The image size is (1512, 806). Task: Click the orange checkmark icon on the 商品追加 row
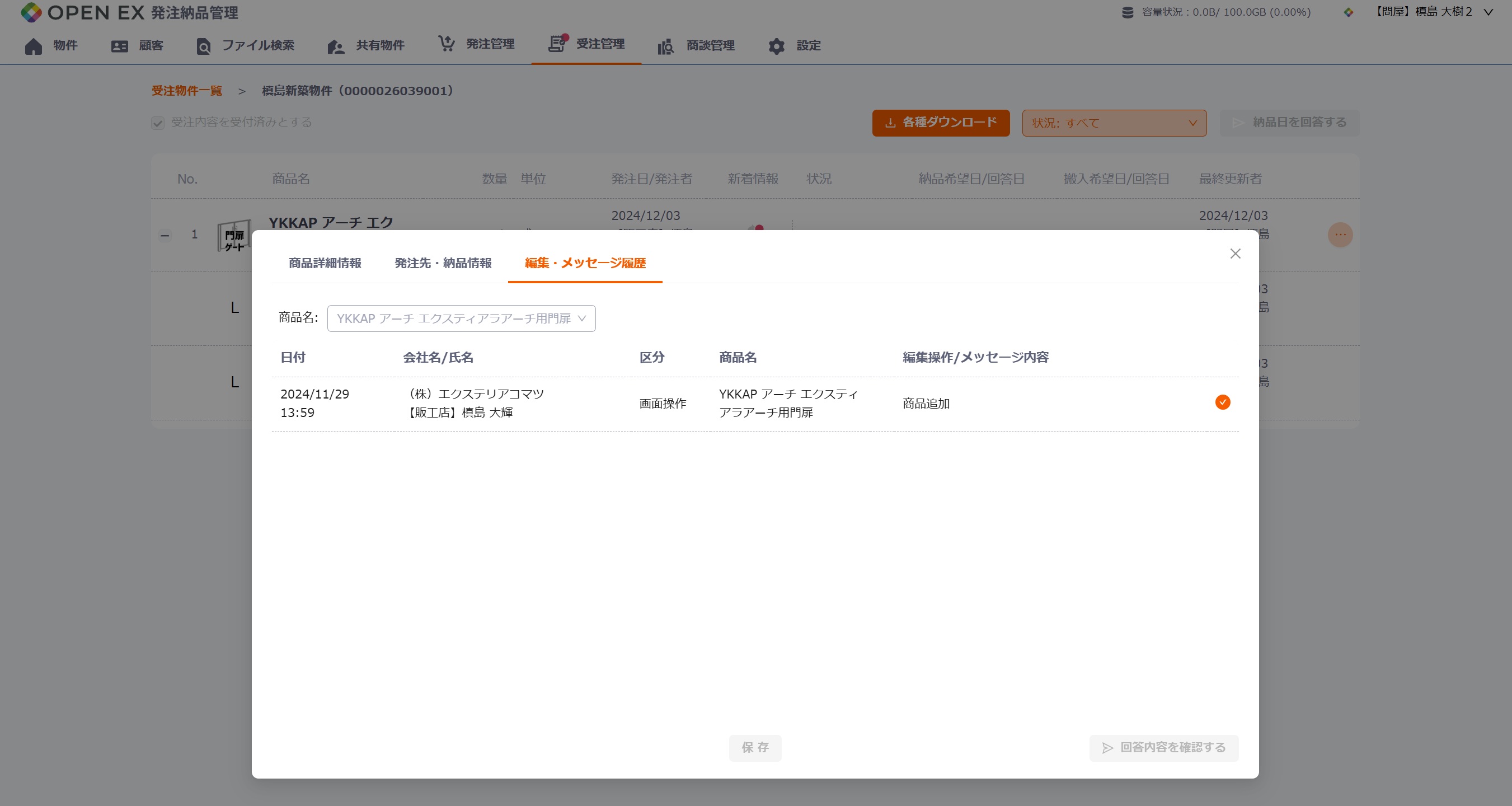[x=1223, y=402]
